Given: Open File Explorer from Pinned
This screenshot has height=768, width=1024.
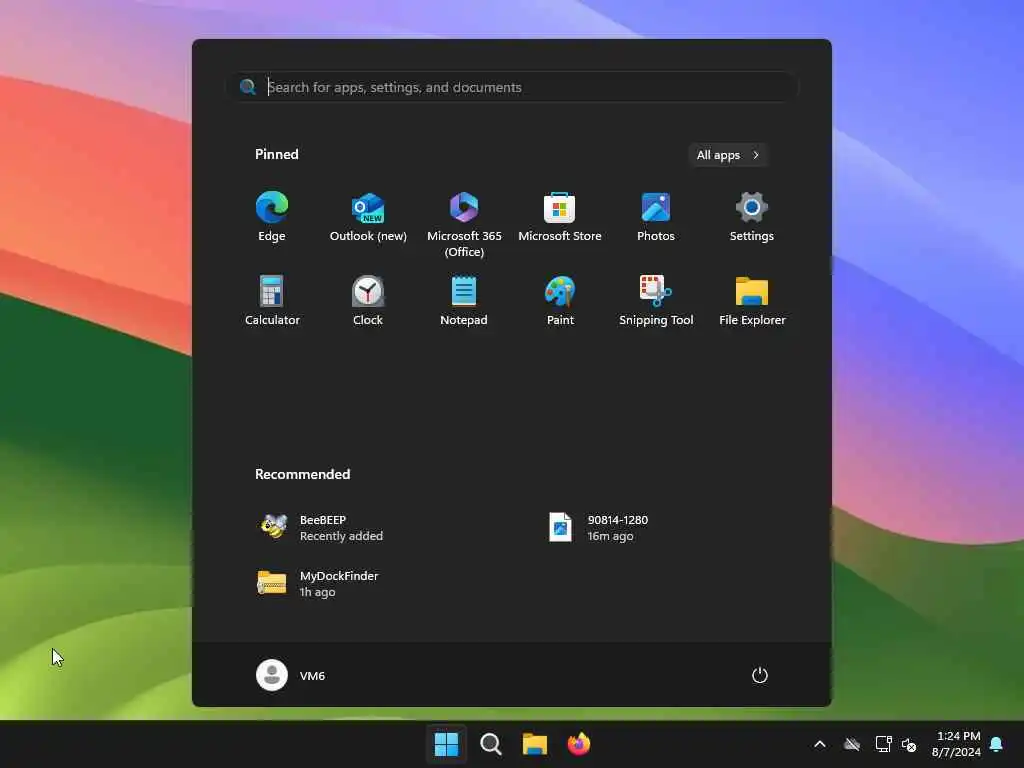Looking at the screenshot, I should [752, 301].
